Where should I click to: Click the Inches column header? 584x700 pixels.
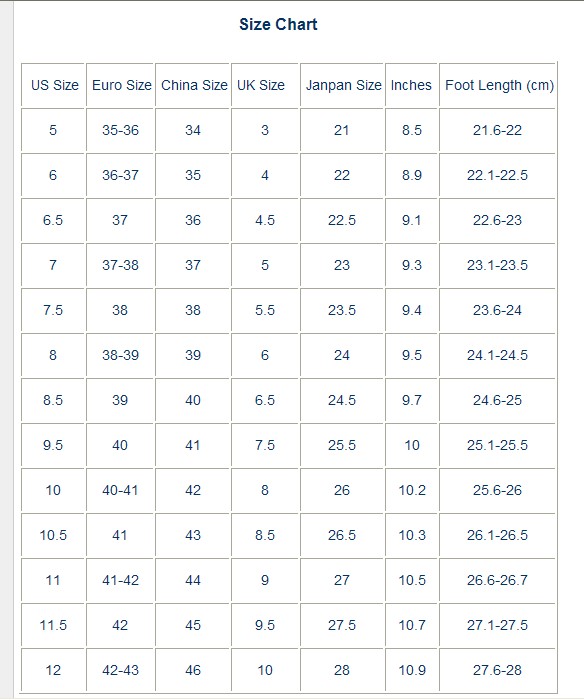[411, 85]
